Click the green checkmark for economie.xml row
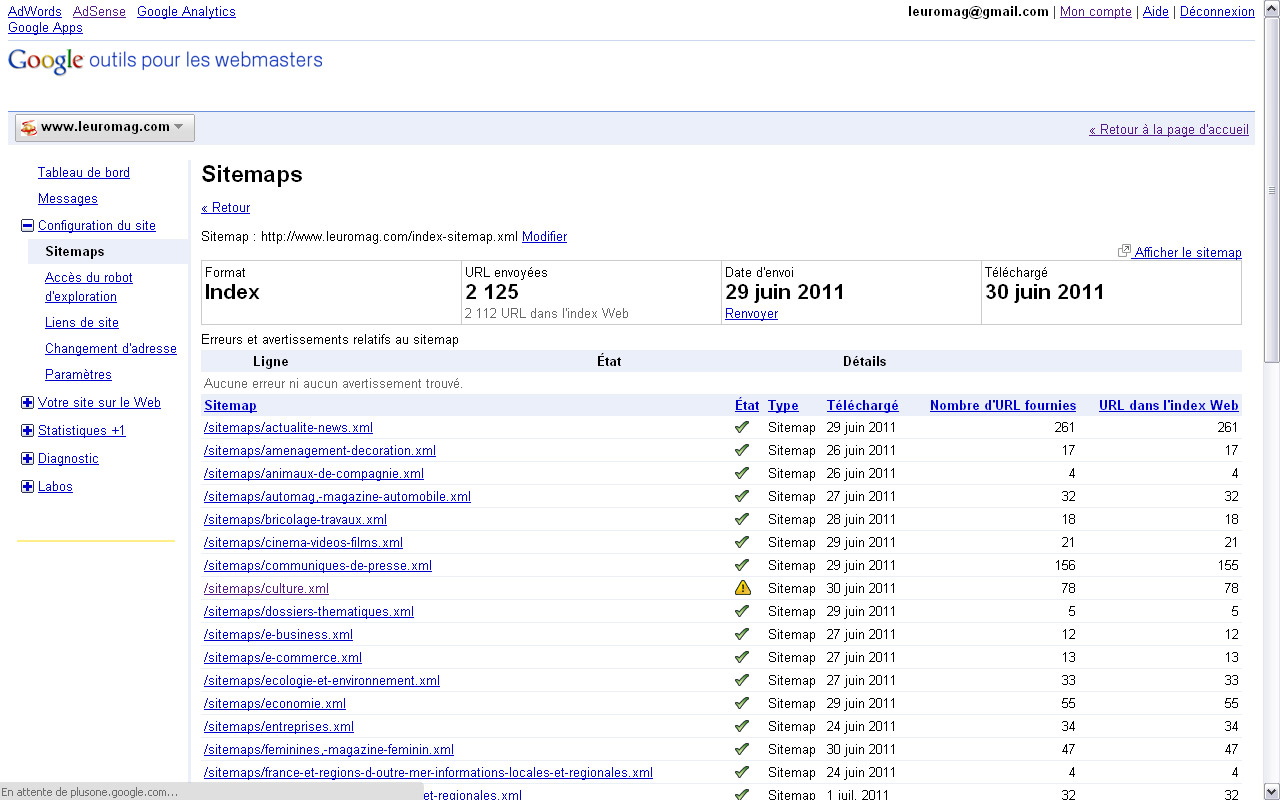The width and height of the screenshot is (1280, 800). click(x=742, y=703)
